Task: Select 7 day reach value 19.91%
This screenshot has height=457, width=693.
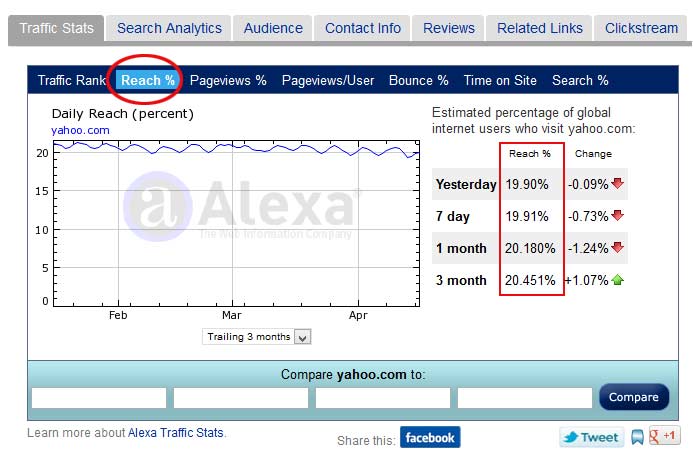Action: (527, 216)
